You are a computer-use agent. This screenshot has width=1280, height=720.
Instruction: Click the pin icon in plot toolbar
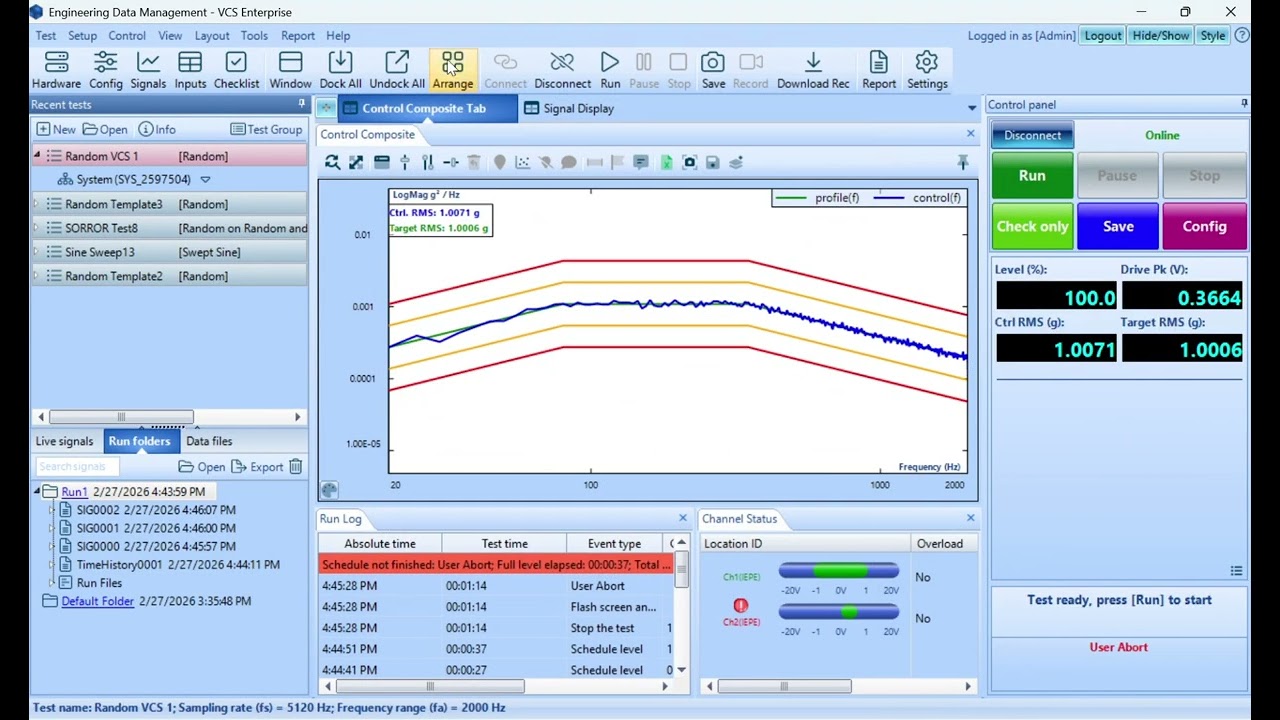point(962,162)
